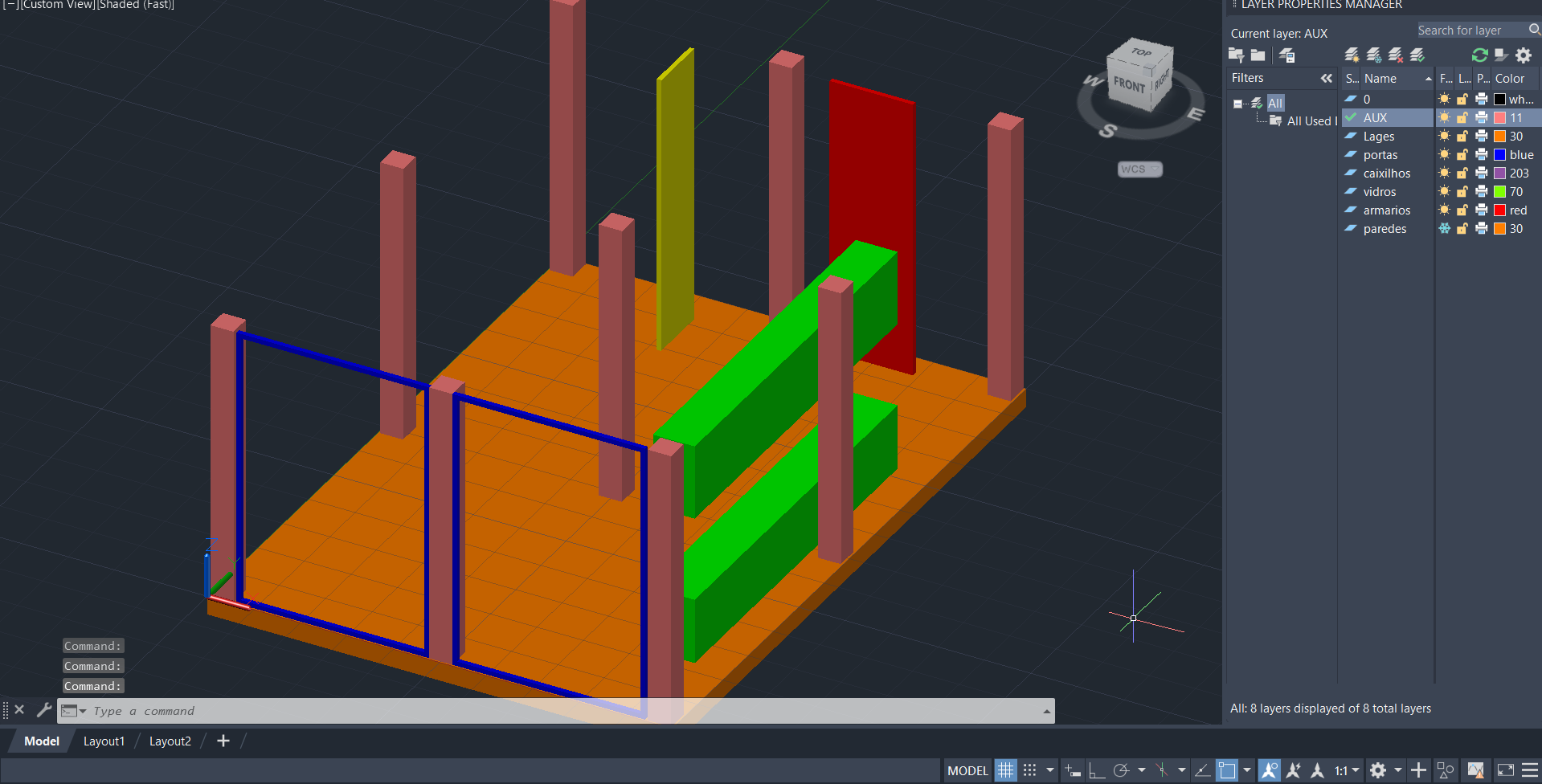Open Isometric Drafting dropdown arrow
The width and height of the screenshot is (1542, 784).
click(1182, 770)
